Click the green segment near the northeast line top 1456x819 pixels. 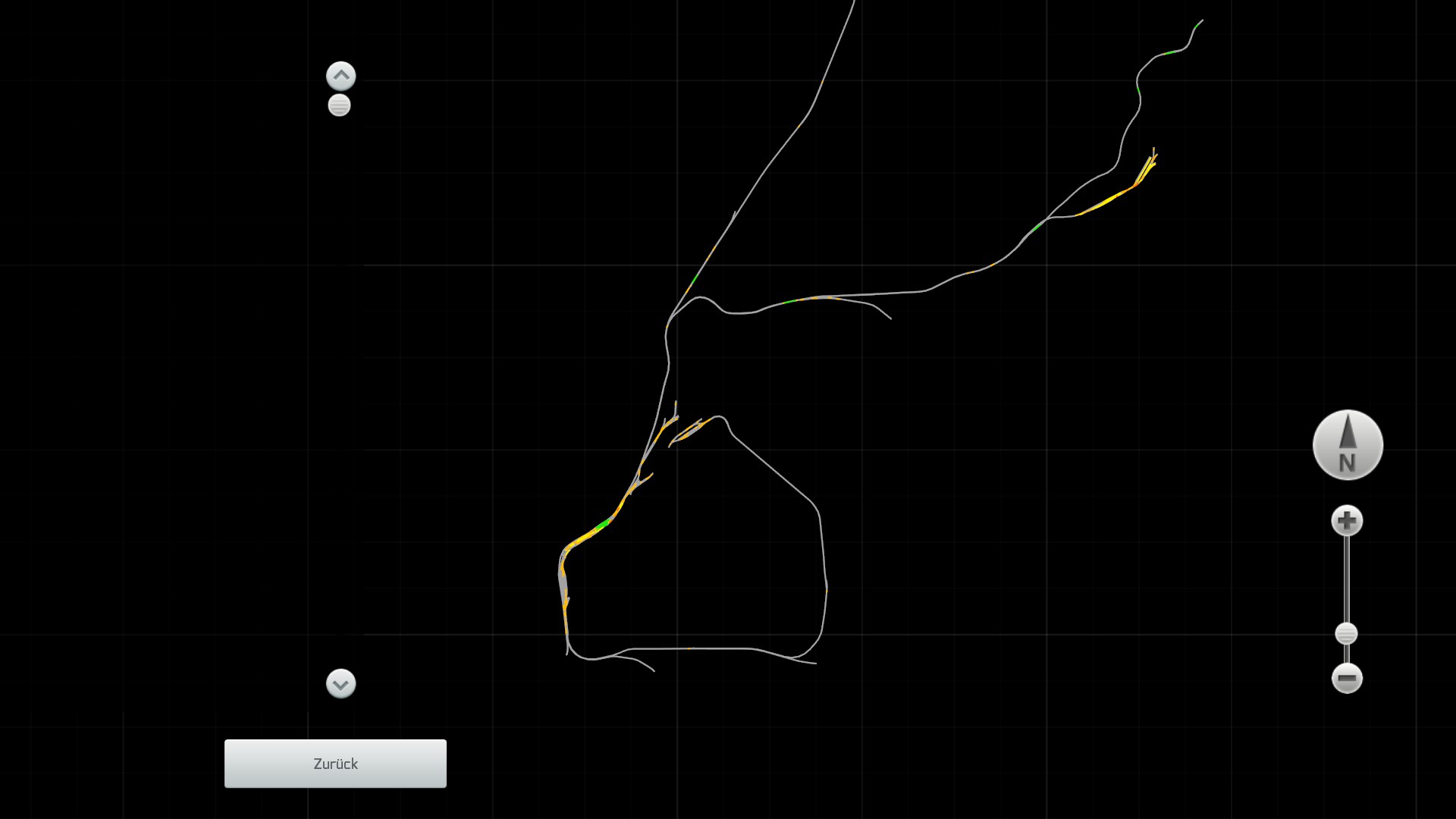pos(1170,52)
